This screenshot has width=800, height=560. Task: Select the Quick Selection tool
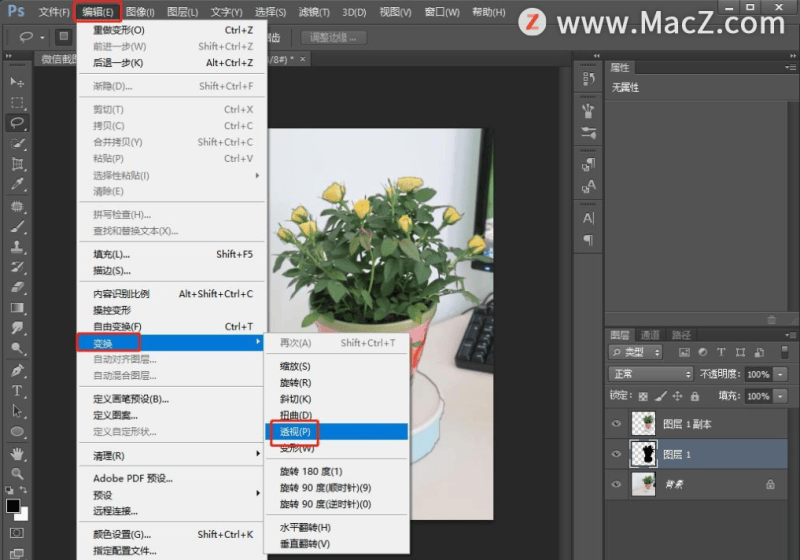17,144
